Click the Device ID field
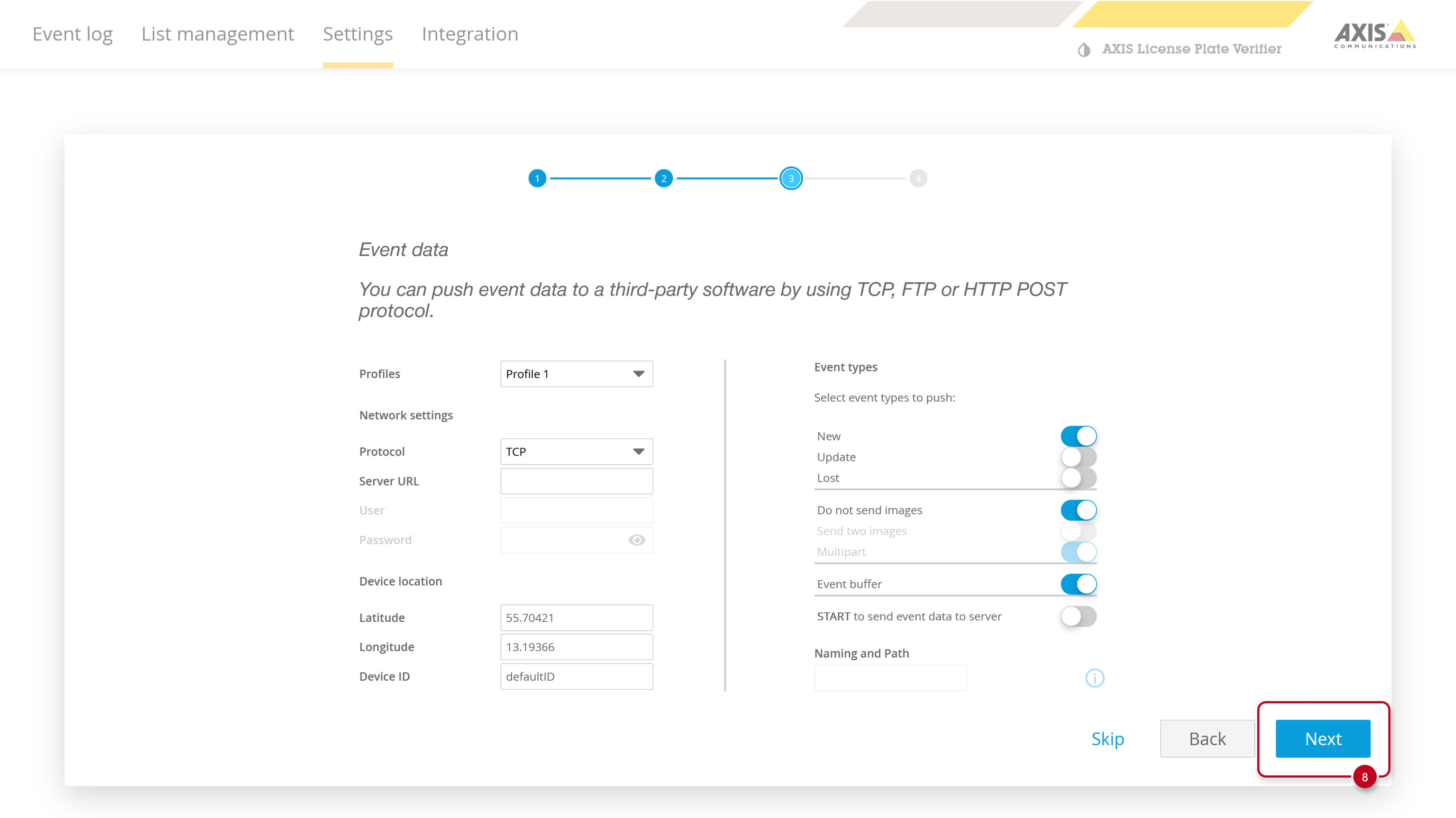Image resolution: width=1456 pixels, height=818 pixels. [x=577, y=677]
